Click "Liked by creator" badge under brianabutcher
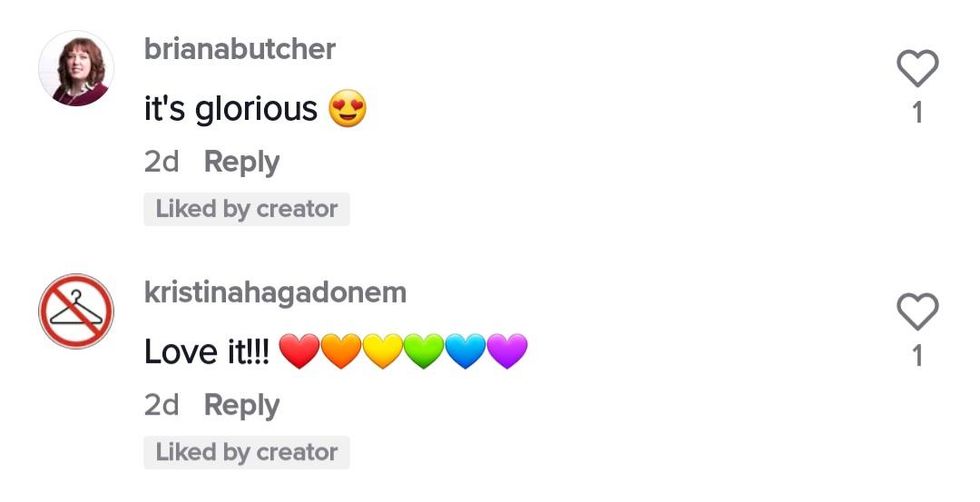The height and width of the screenshot is (502, 980). coord(247,209)
